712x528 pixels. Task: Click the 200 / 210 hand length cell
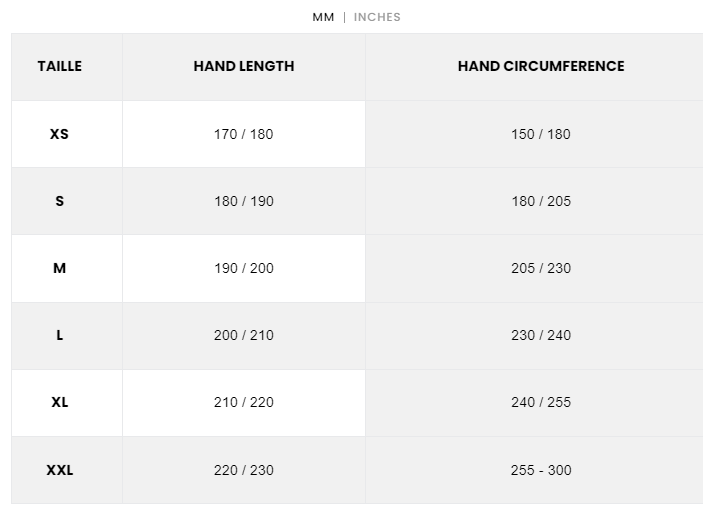point(244,335)
